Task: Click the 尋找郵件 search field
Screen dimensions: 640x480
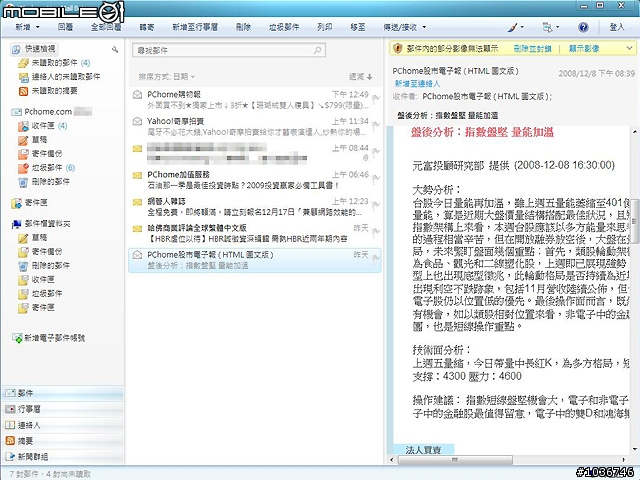Action: tap(229, 50)
